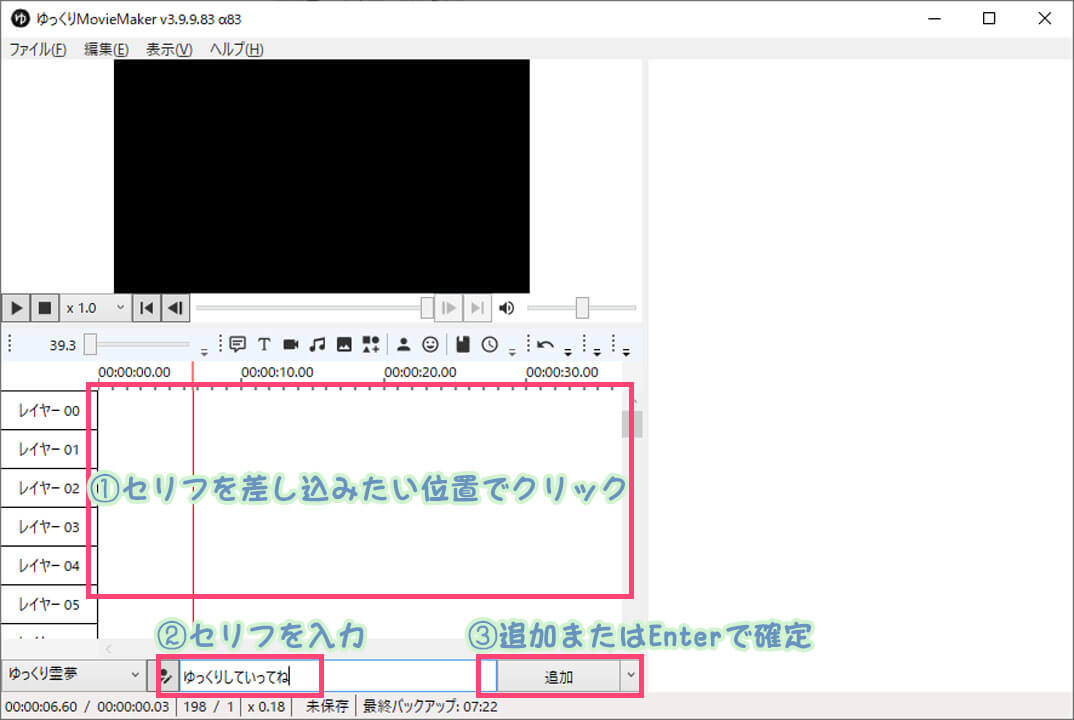Click the black video preview area

321,176
